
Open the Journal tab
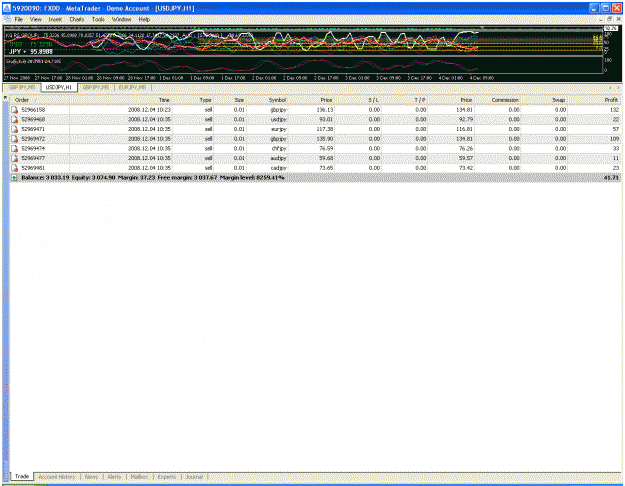(x=194, y=476)
